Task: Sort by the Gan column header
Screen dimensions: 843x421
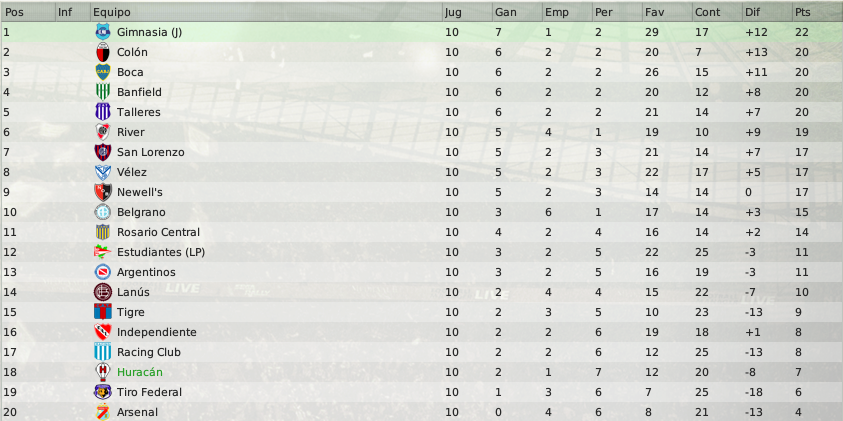Action: tap(517, 12)
